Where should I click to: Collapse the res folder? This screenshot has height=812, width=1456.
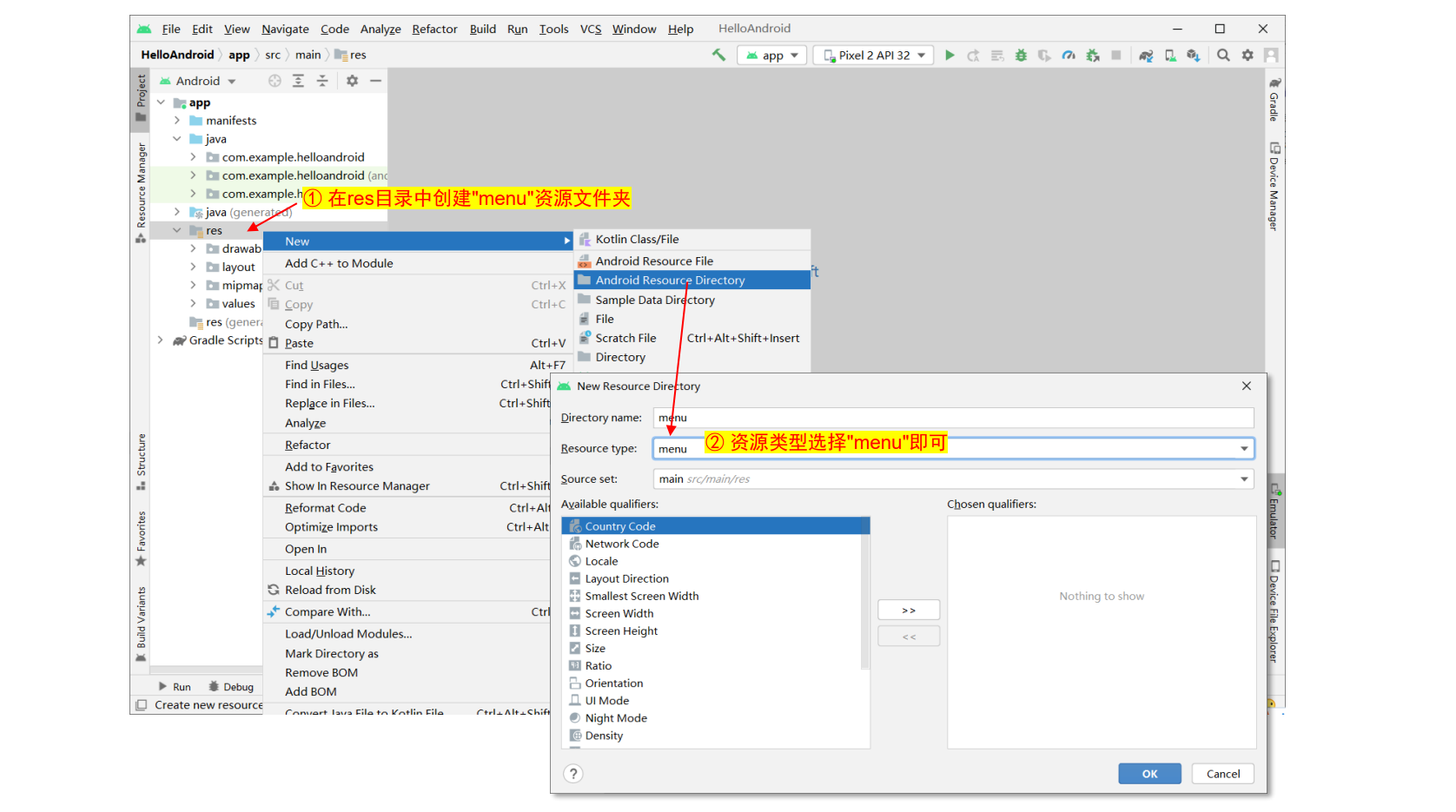click(177, 230)
